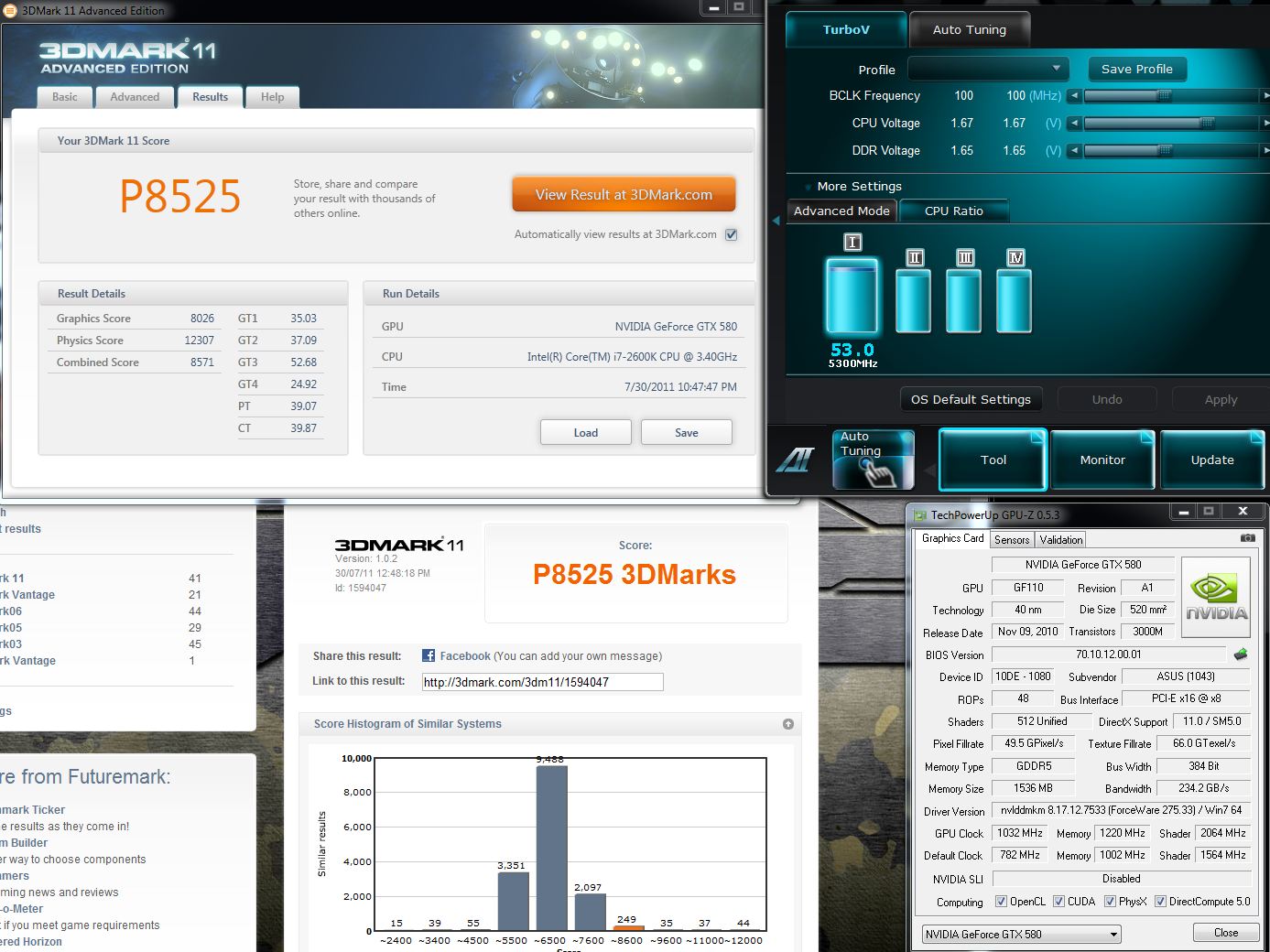Click right arrow of BCLK Frequency slider
The width and height of the screenshot is (1270, 952).
pos(1265,95)
